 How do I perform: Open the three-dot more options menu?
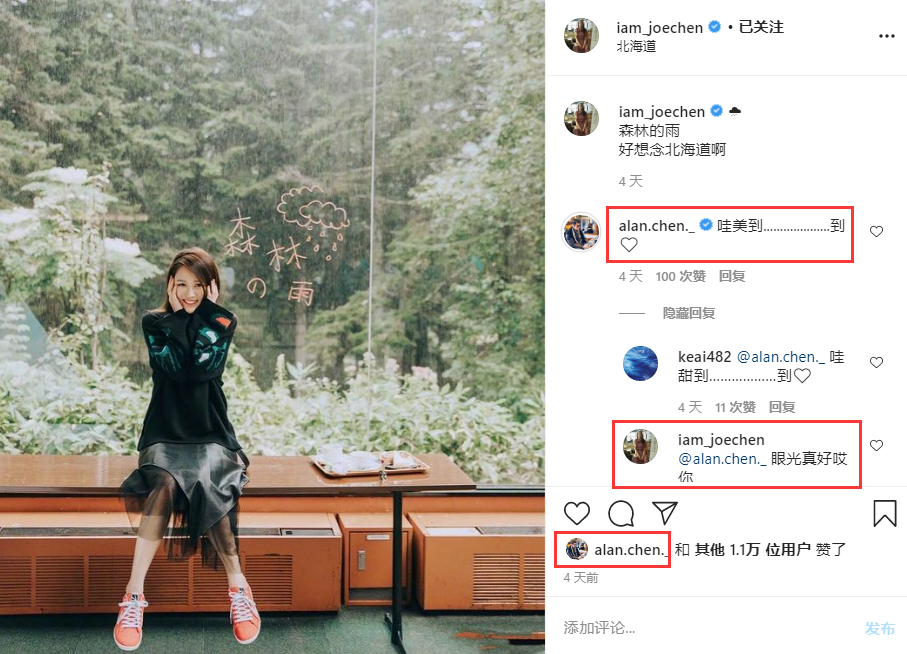pyautogui.click(x=886, y=36)
